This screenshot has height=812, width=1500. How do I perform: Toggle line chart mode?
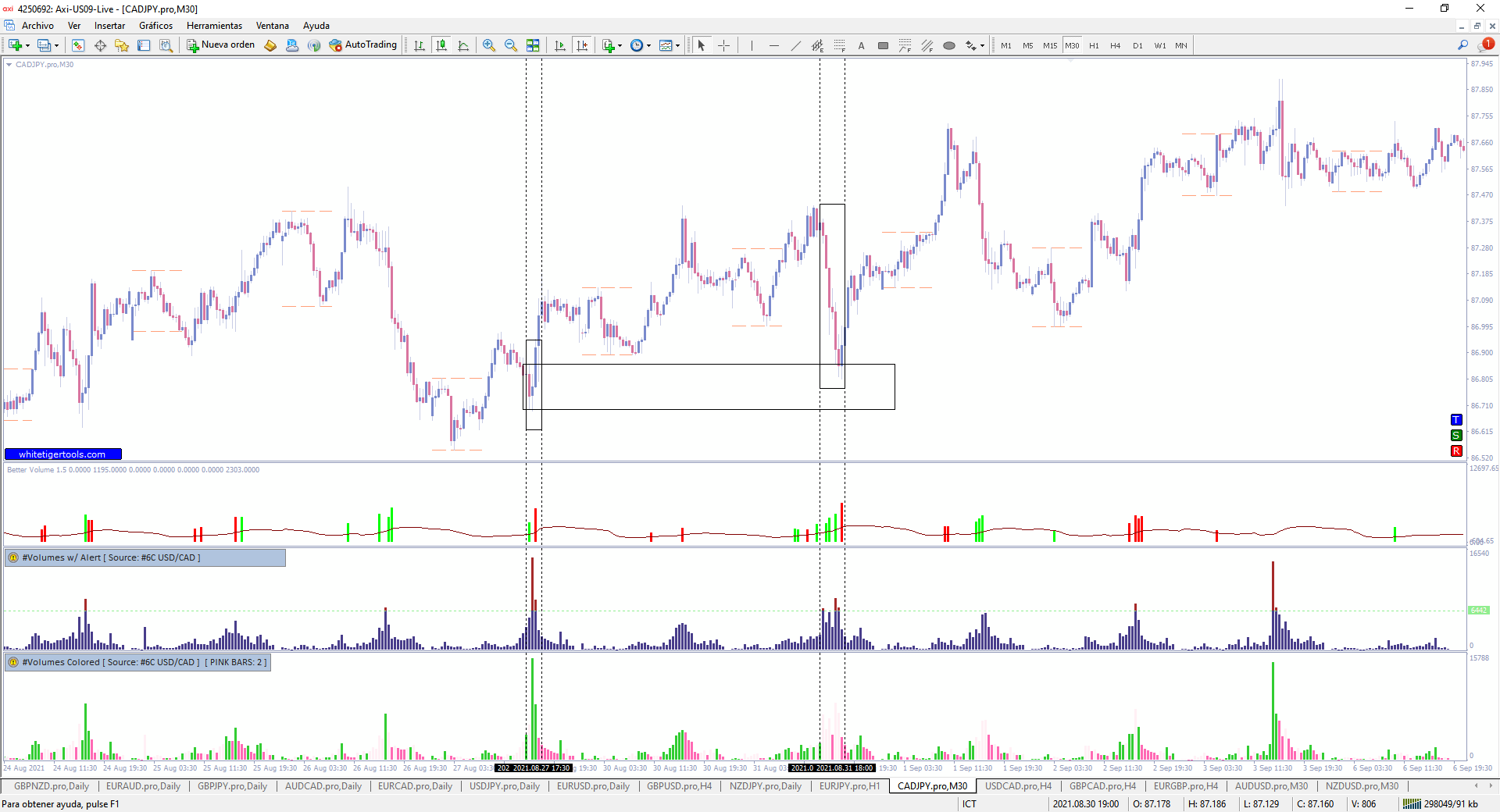click(x=463, y=45)
